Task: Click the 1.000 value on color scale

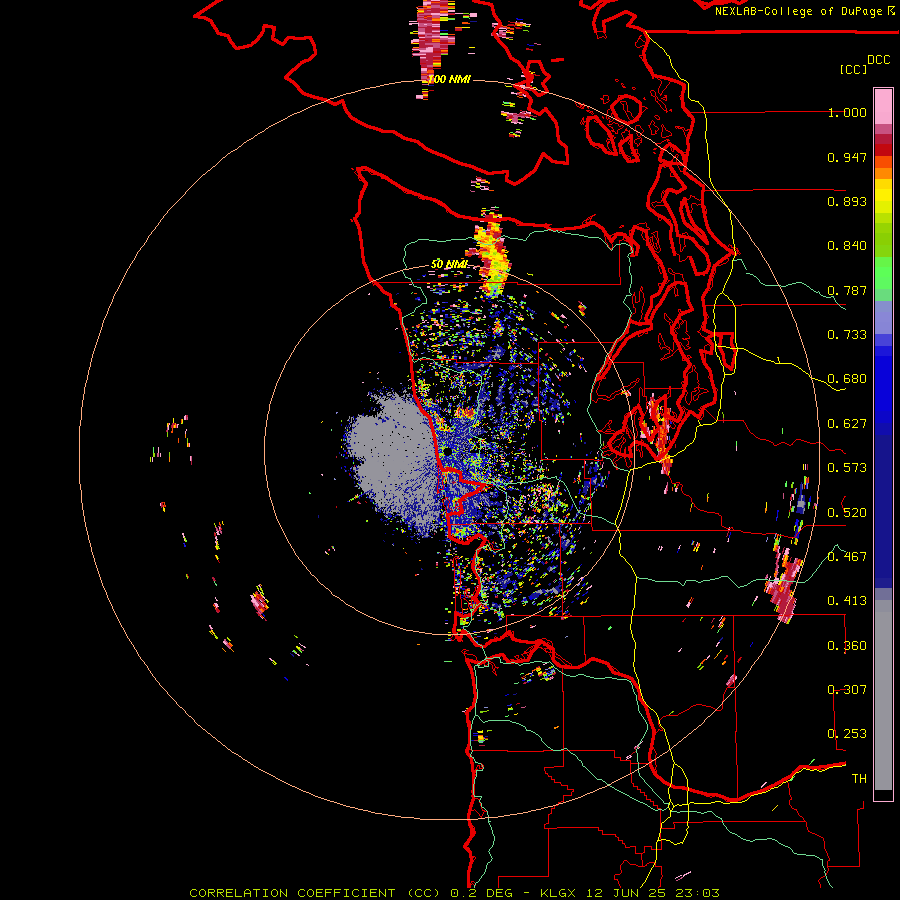Action: tap(847, 112)
